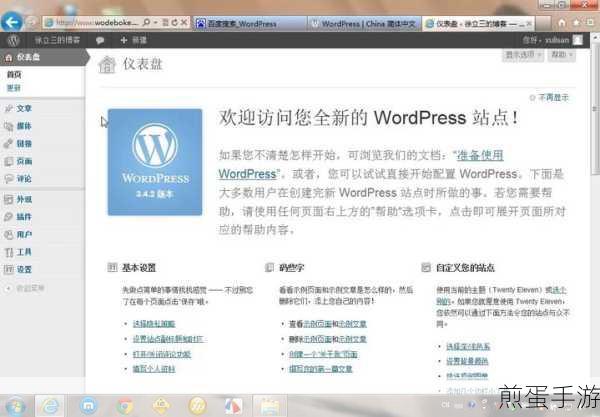The width and height of the screenshot is (600, 417).
Task: Open the 准备使用 WordPress documentation link
Action: (479, 155)
